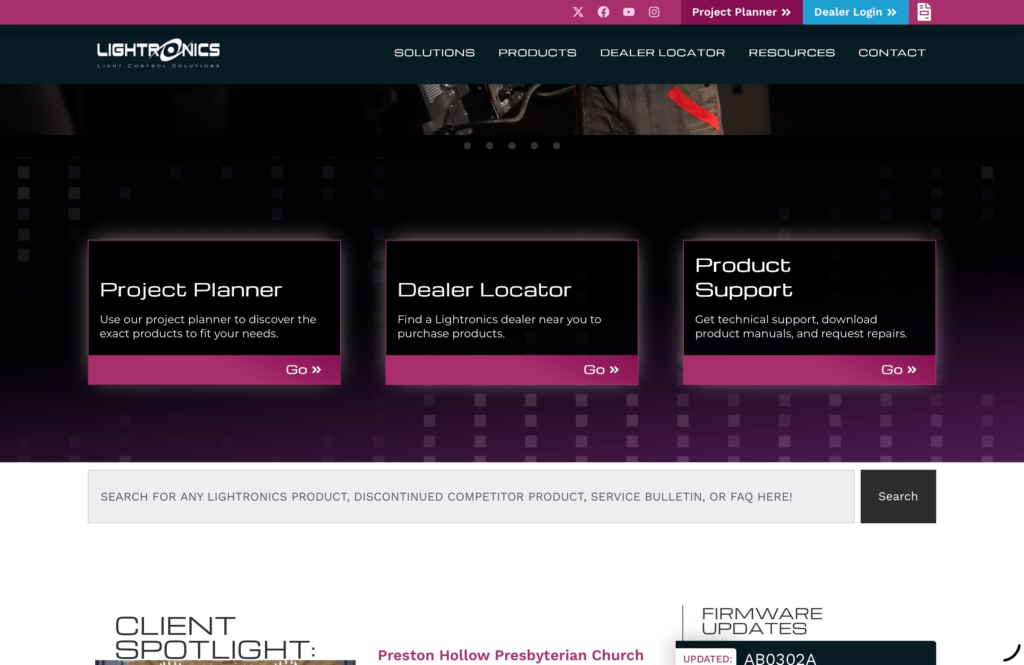Open Preston Hollow Presbyterian Church link

[x=511, y=655]
